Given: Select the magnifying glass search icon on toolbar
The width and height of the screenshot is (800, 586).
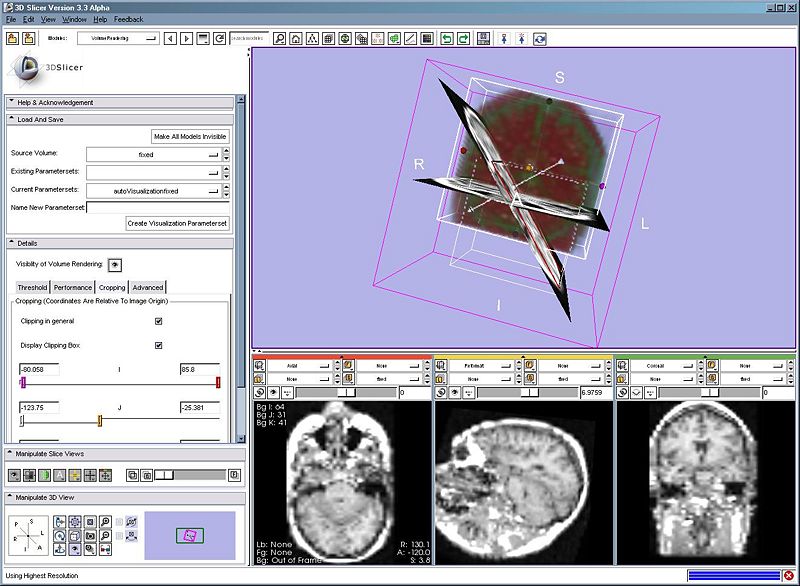Looking at the screenshot, I should pyautogui.click(x=279, y=37).
